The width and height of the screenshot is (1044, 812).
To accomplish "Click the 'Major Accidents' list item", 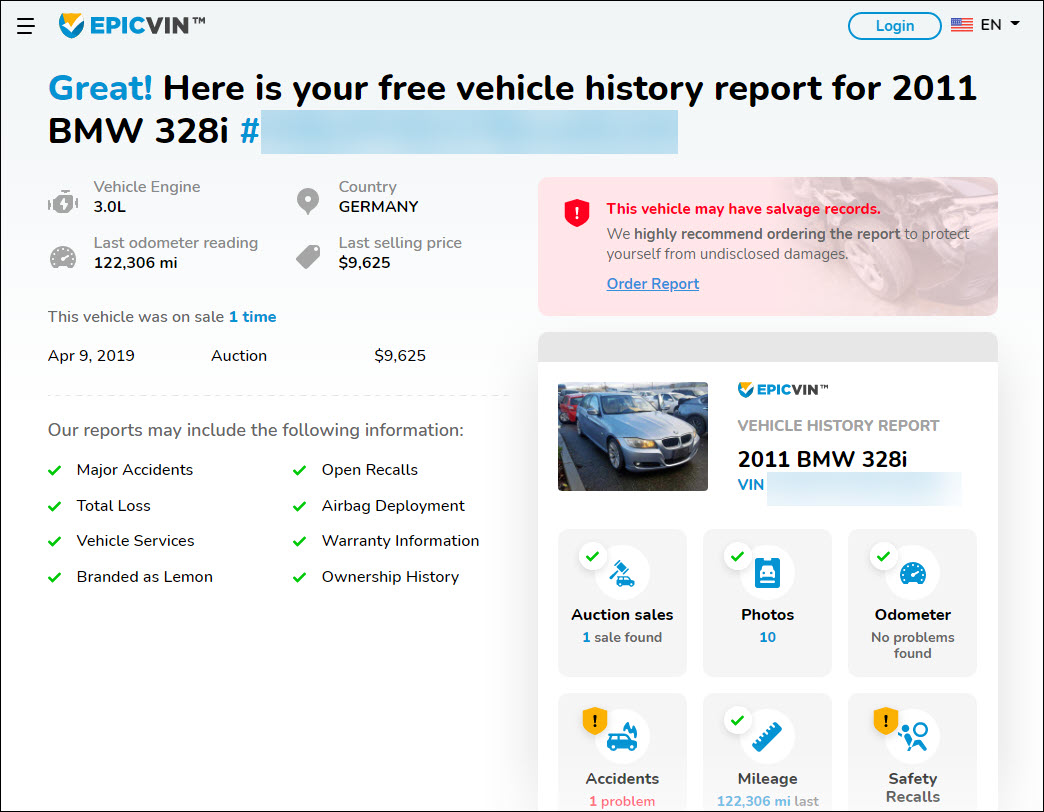I will coord(134,470).
